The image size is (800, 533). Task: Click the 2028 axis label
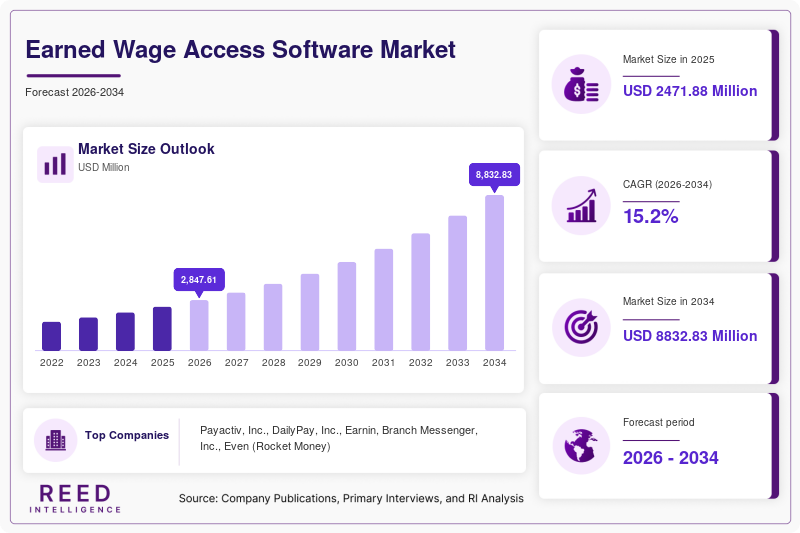pos(273,363)
